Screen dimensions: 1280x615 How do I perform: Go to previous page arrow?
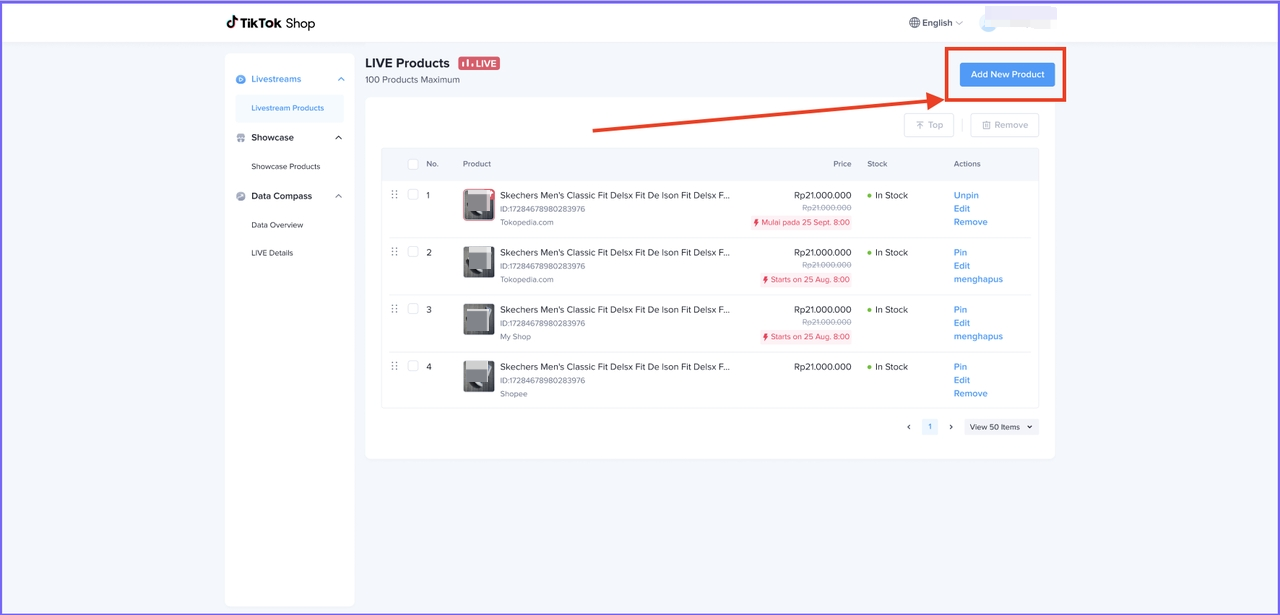908,427
